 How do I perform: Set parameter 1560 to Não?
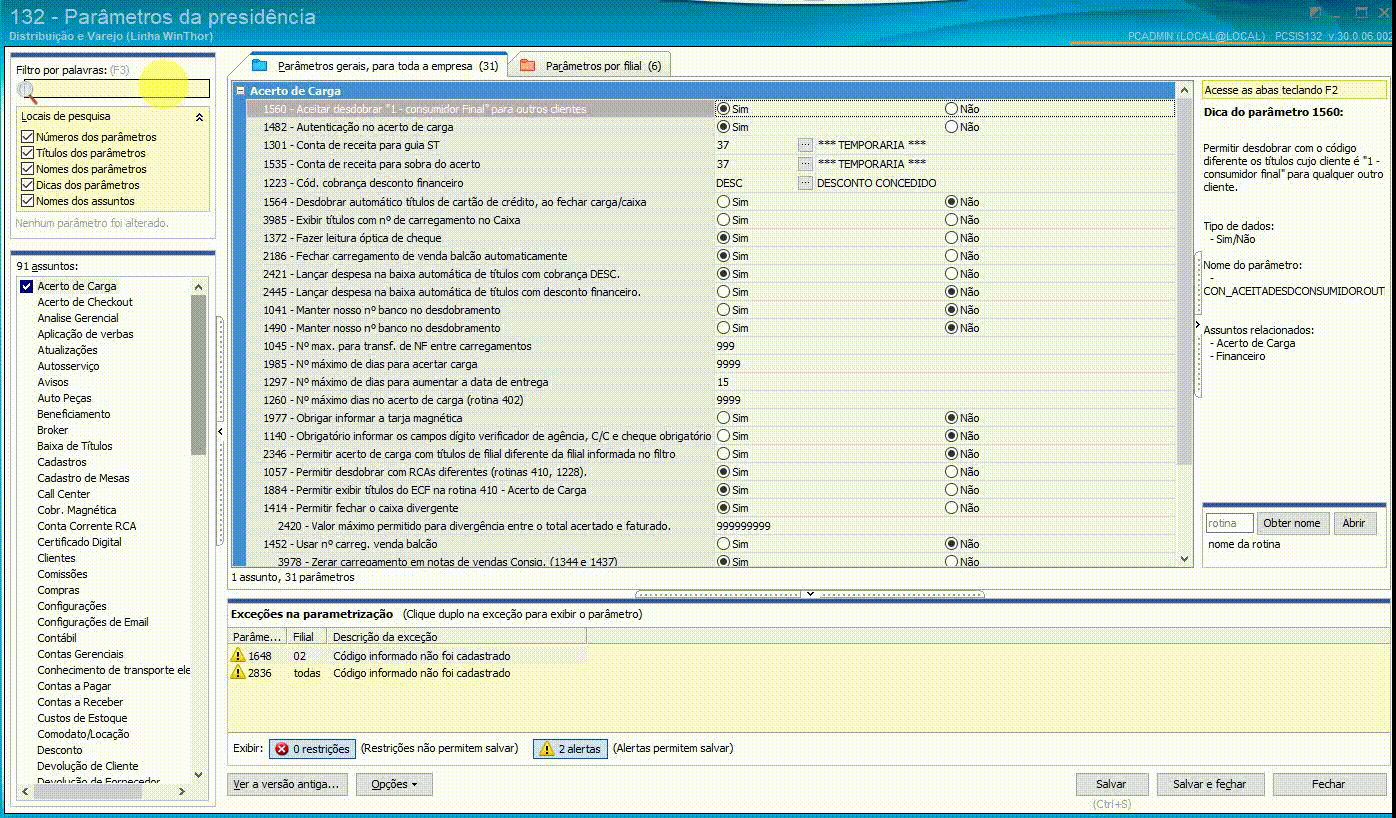[x=951, y=108]
